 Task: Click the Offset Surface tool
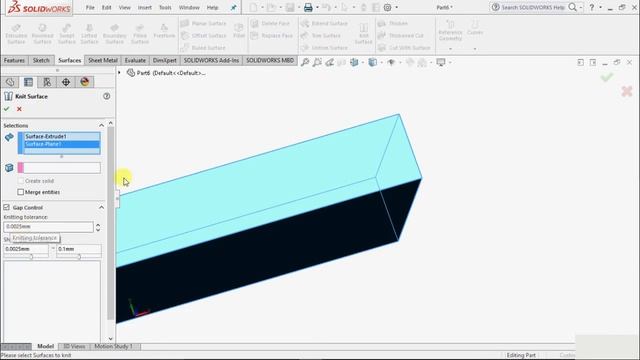[x=203, y=36]
